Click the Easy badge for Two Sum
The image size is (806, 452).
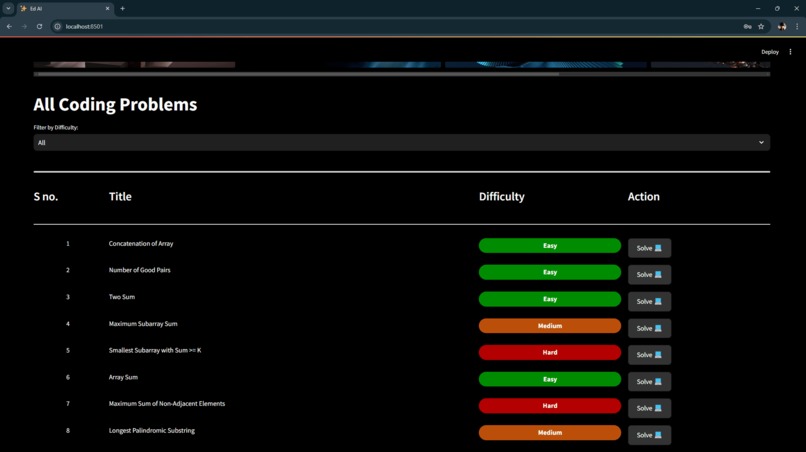(x=549, y=299)
